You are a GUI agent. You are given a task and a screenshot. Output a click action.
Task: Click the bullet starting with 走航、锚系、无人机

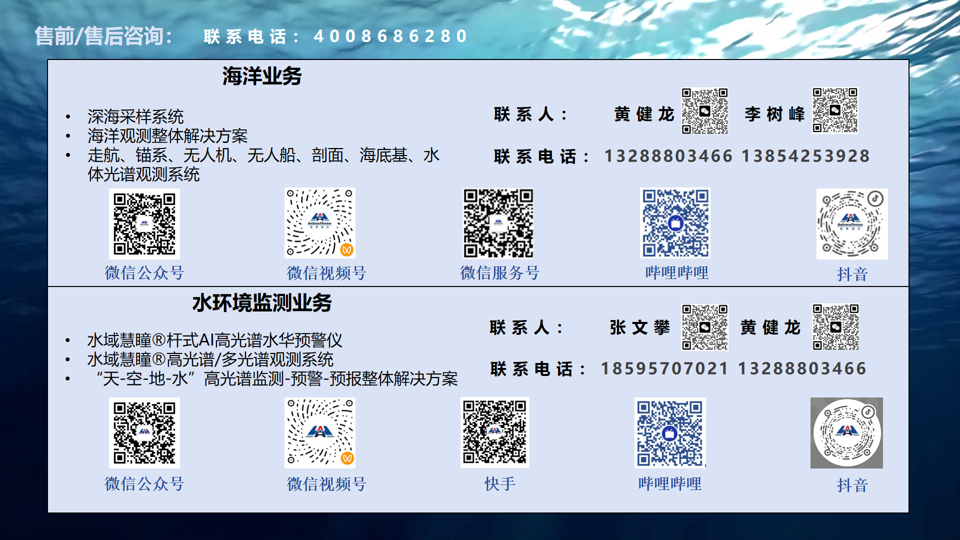[263, 165]
